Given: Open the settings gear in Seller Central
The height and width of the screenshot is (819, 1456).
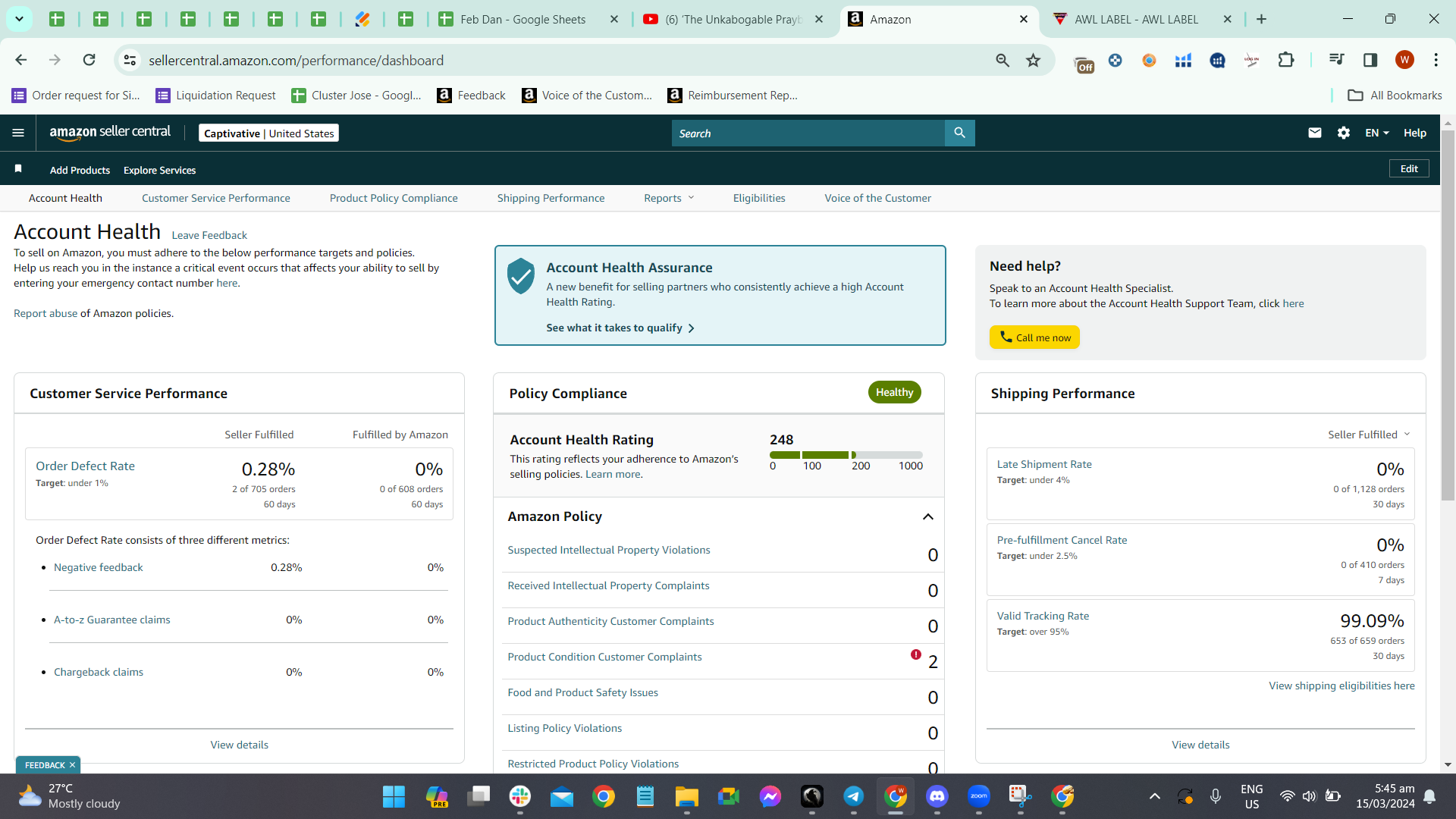Looking at the screenshot, I should tap(1344, 133).
